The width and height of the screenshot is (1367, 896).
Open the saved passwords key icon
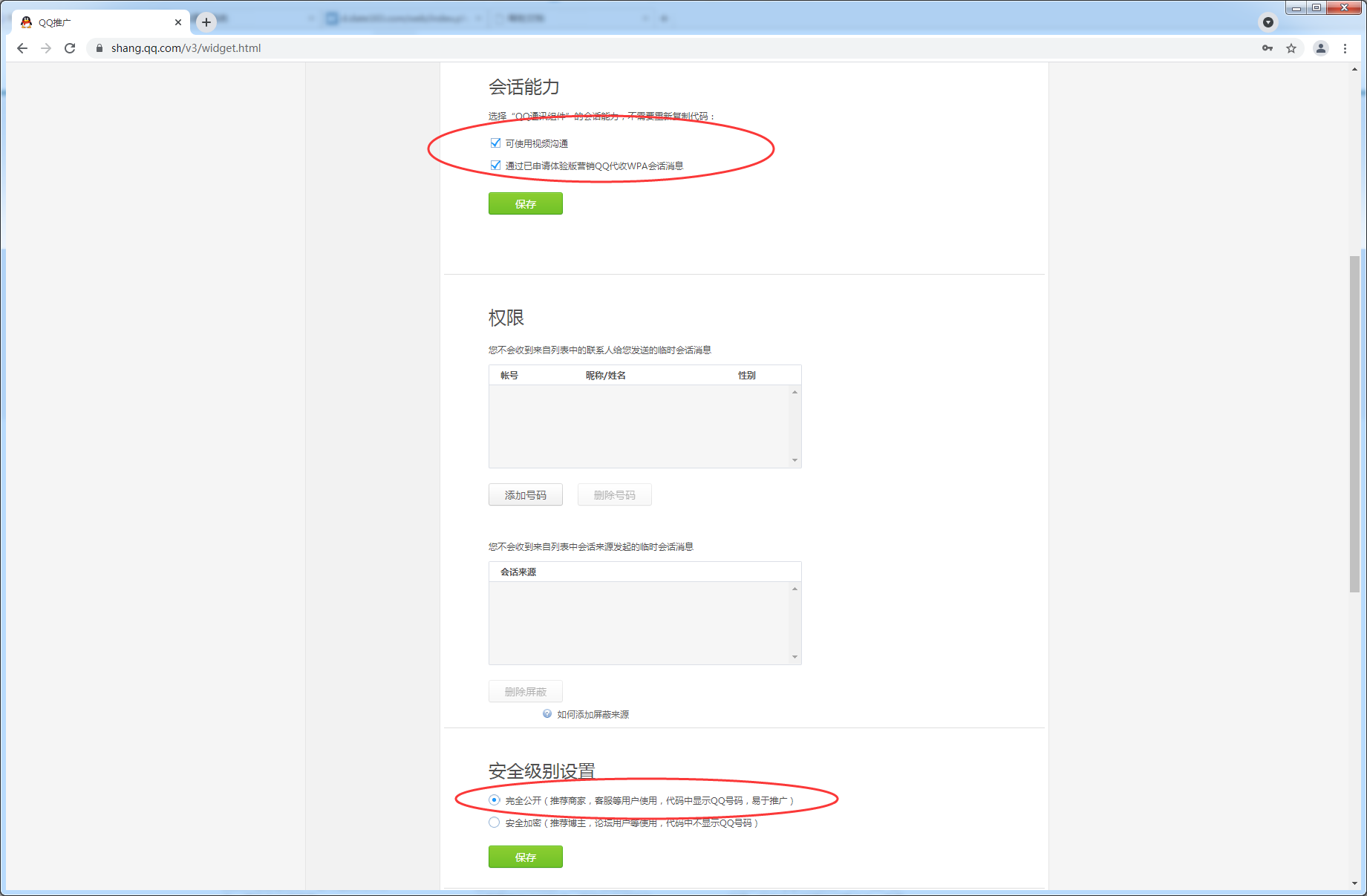click(1268, 48)
